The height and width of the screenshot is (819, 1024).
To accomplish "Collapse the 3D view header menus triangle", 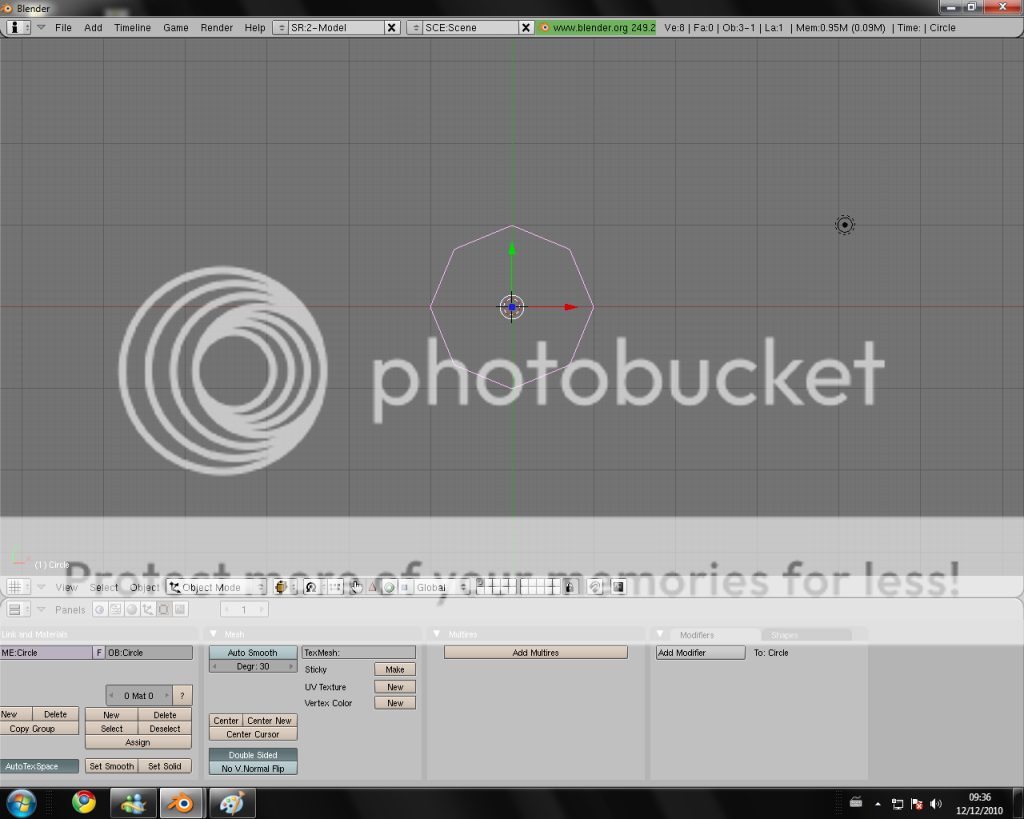I will (x=41, y=587).
